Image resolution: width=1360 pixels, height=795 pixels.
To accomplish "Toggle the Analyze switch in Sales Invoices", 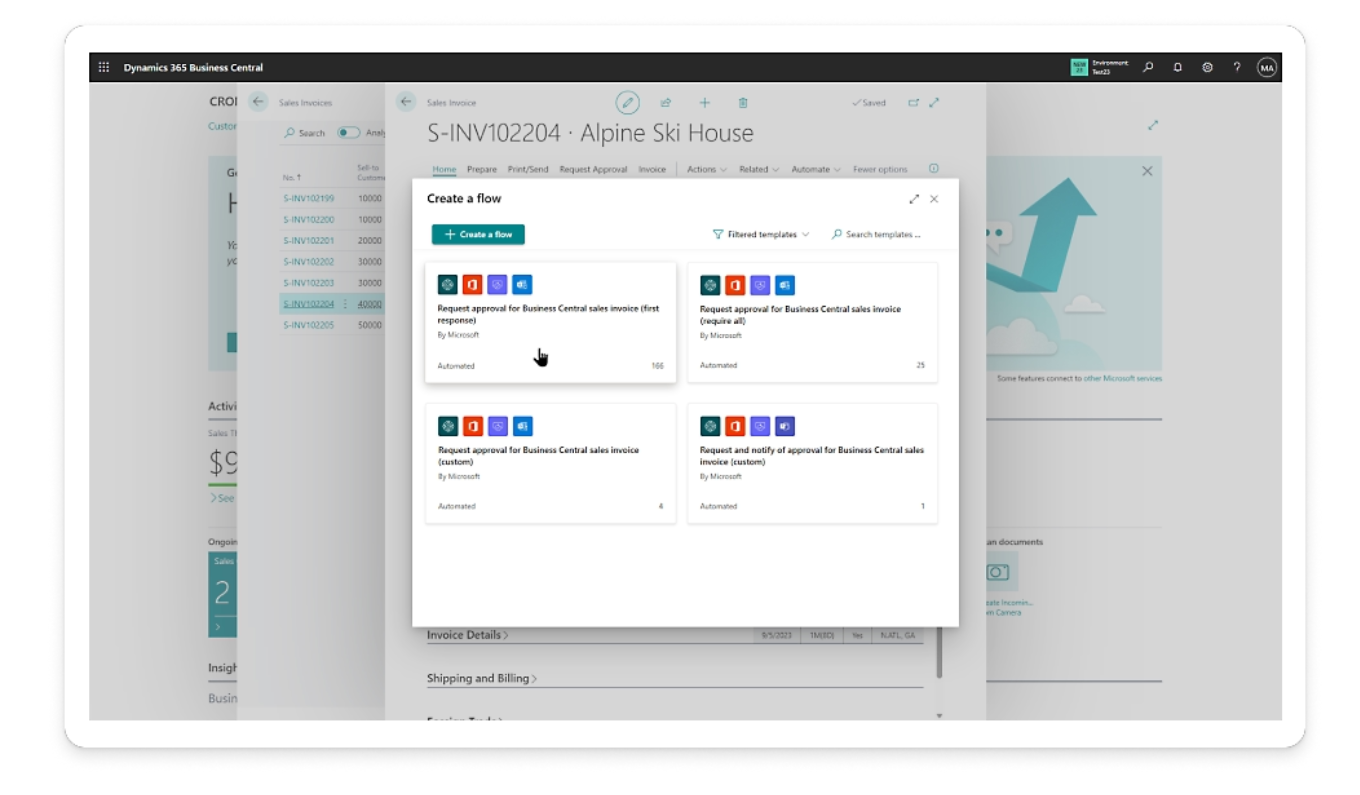I will pos(348,133).
